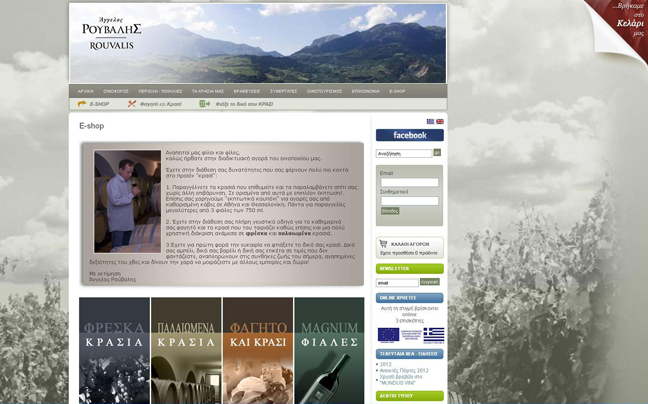Open the 'Ανοιχτές Πόρτες 2012' news link
The height and width of the screenshot is (404, 648).
click(x=403, y=370)
